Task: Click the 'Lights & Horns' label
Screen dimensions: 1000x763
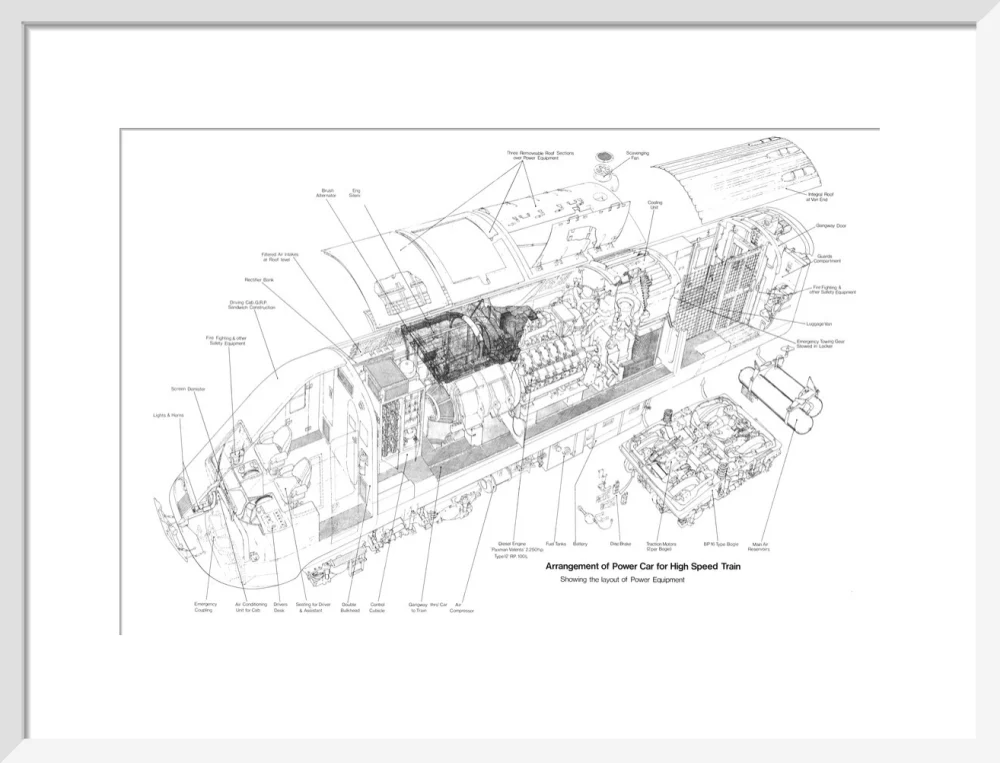Action: click(x=168, y=415)
